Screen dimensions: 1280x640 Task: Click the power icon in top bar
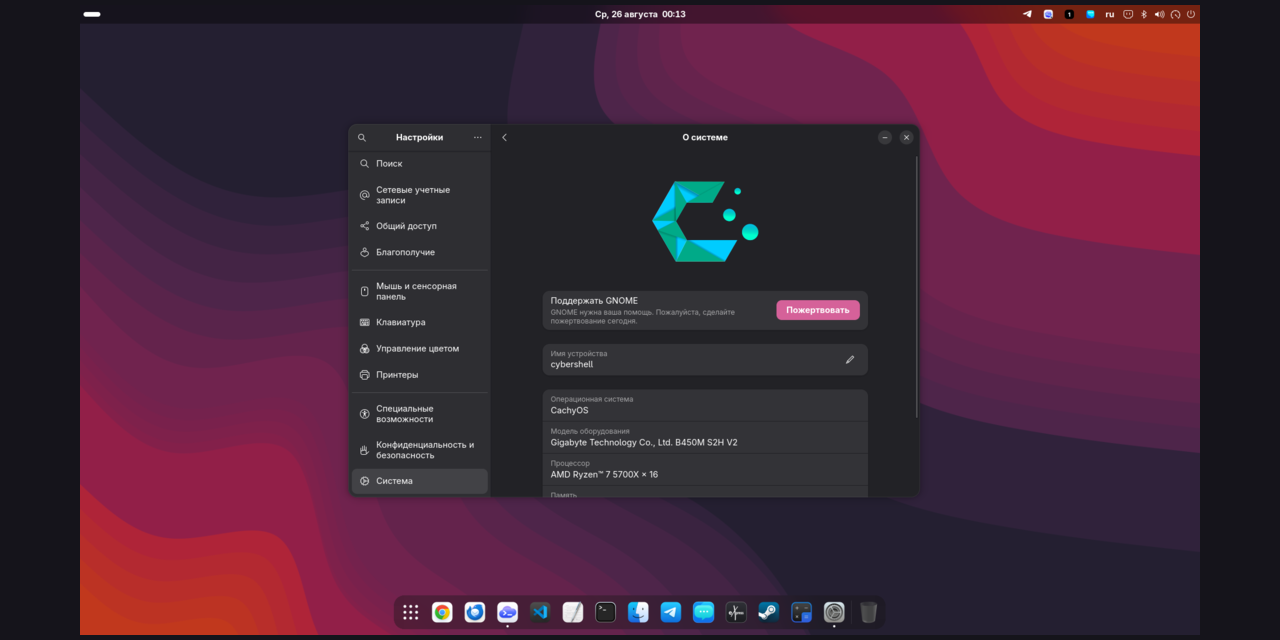tap(1190, 14)
